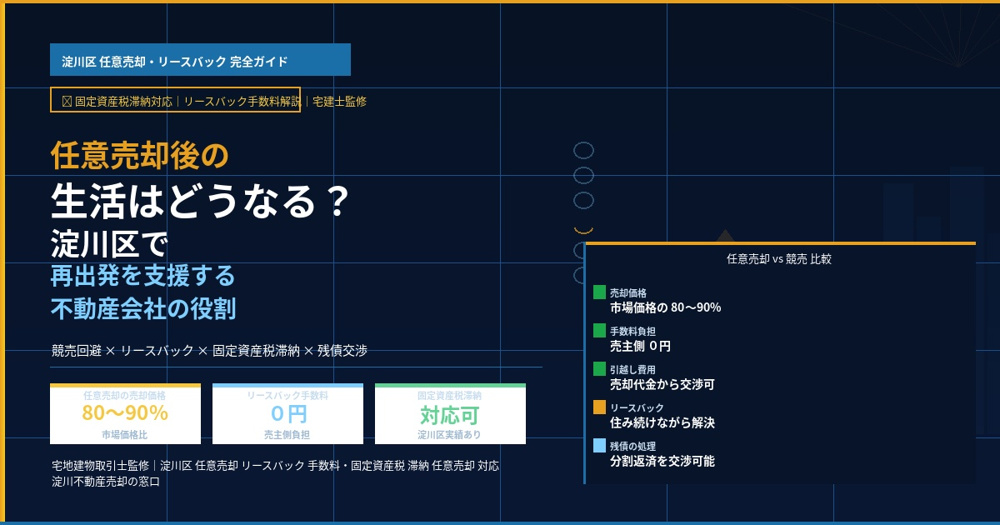Click the orange heading 任意売却後の
Viewport: 1000px width, 525px height.
(x=139, y=155)
